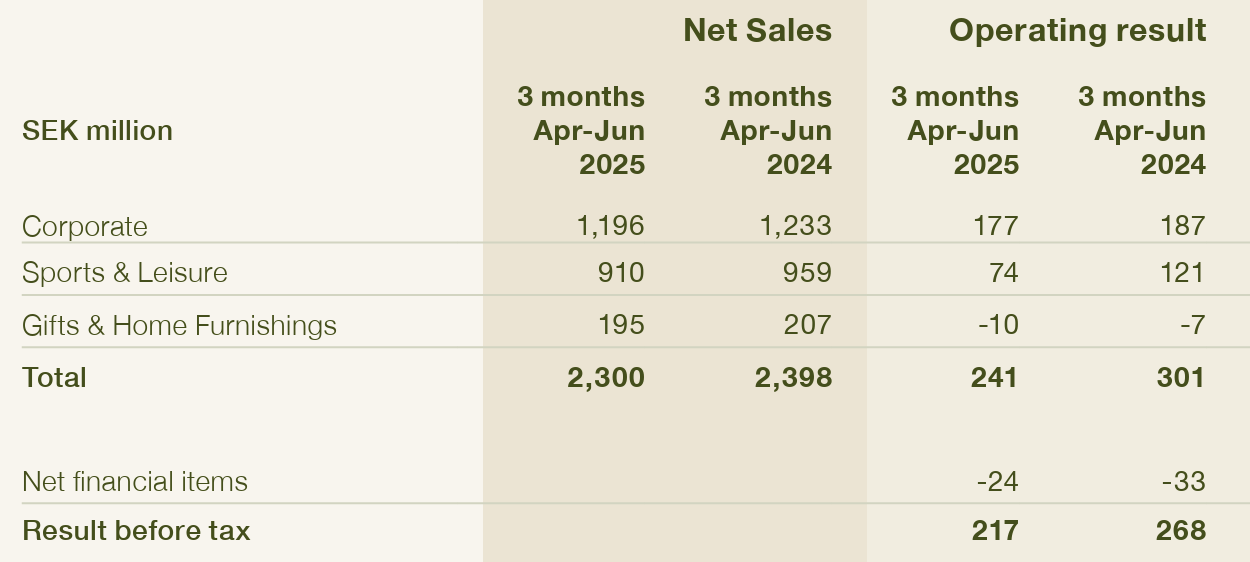Select the Sports & Leisure row label
Viewport: 1250px width, 562px height.
click(x=125, y=272)
